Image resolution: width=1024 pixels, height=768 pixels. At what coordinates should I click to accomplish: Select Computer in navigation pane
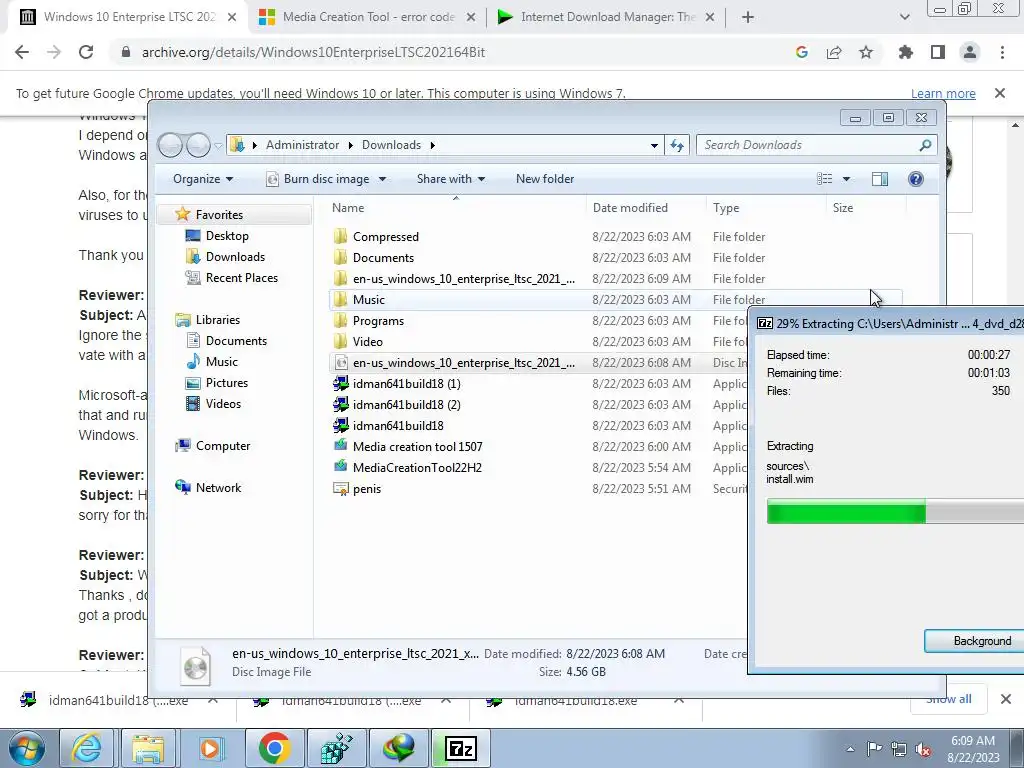(x=223, y=446)
